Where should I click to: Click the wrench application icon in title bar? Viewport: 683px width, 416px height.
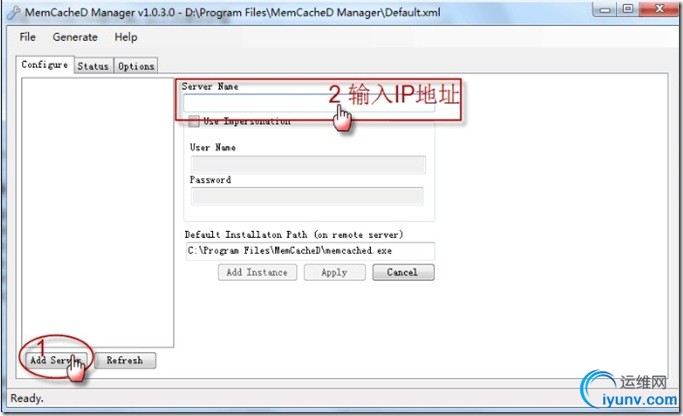[13, 13]
